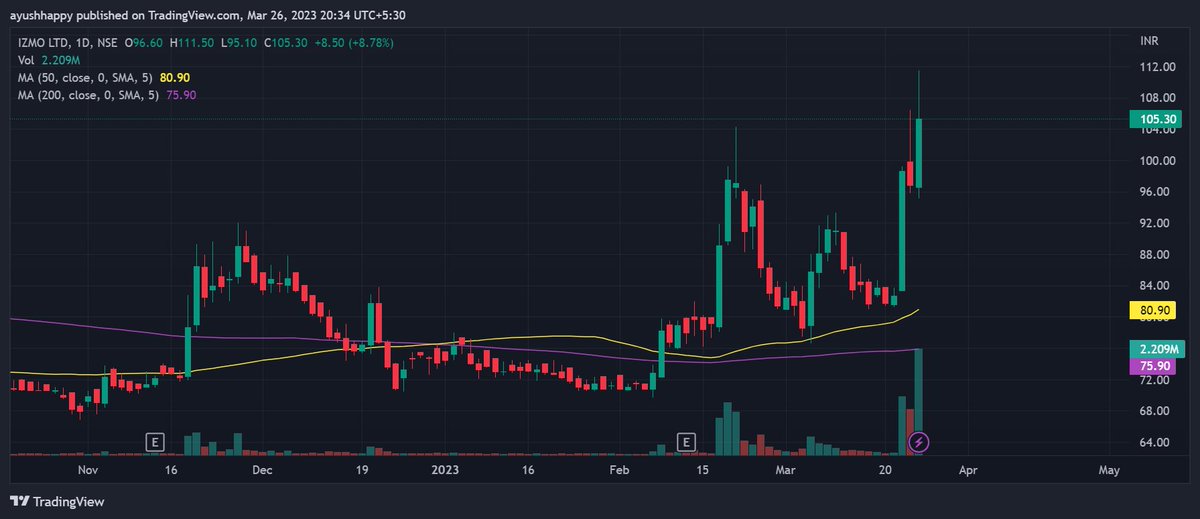Click the 112.00 price axis label

(1157, 67)
